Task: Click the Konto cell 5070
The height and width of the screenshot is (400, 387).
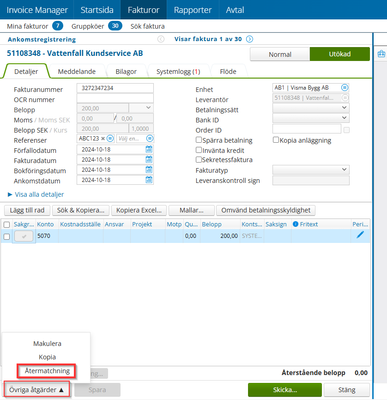Action: pos(47,236)
